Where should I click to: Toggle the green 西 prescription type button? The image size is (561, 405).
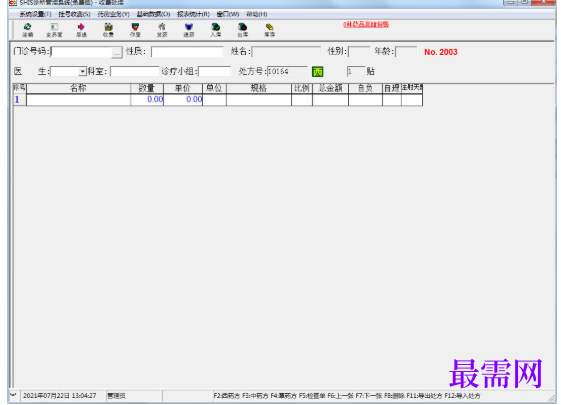(x=317, y=72)
